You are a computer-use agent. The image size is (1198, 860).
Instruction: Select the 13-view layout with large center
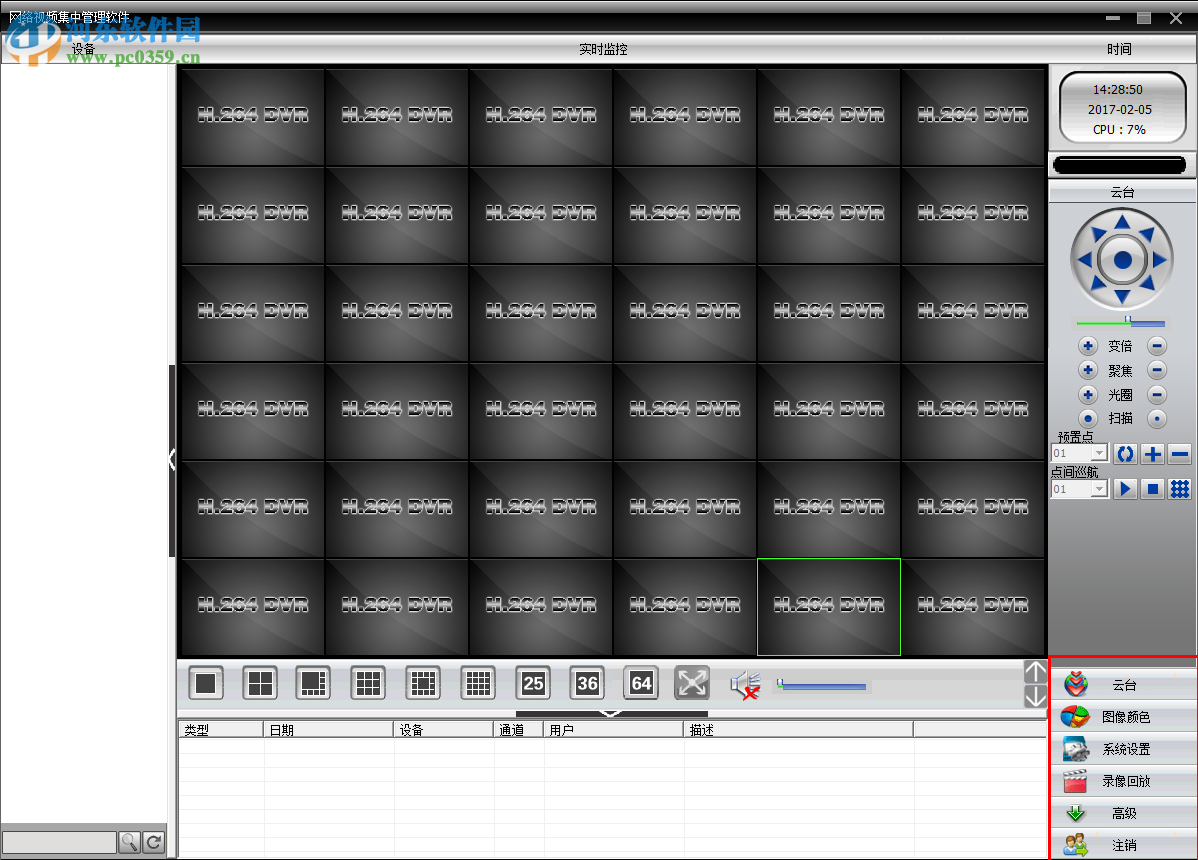coord(423,683)
